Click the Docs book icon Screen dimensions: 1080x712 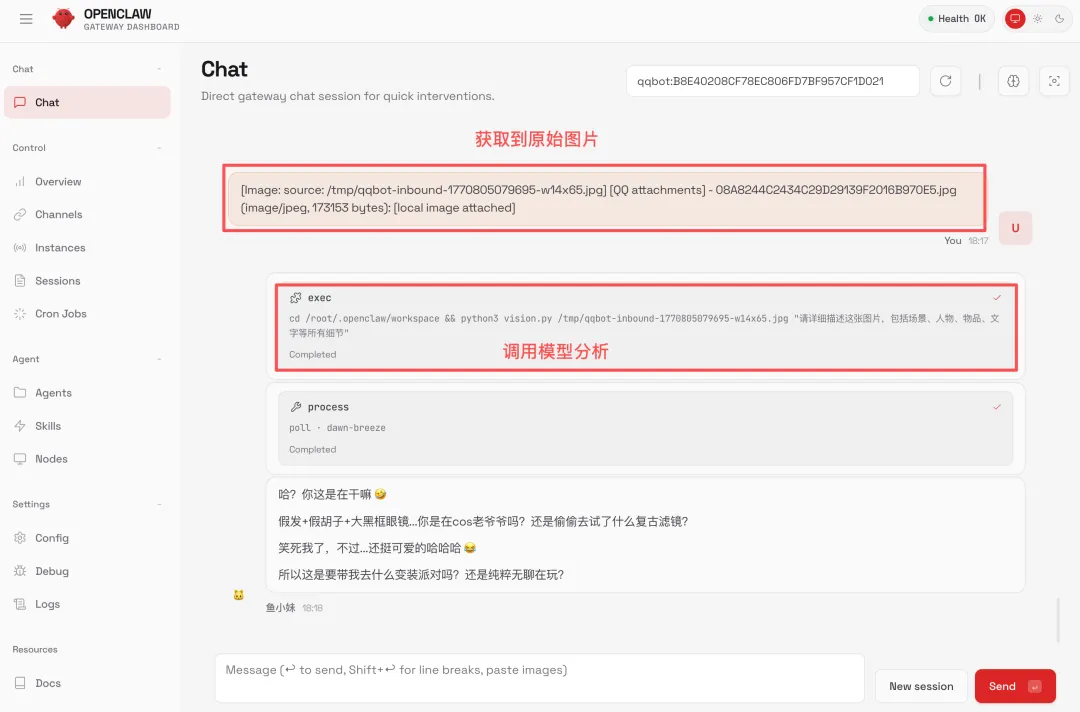tap(20, 683)
